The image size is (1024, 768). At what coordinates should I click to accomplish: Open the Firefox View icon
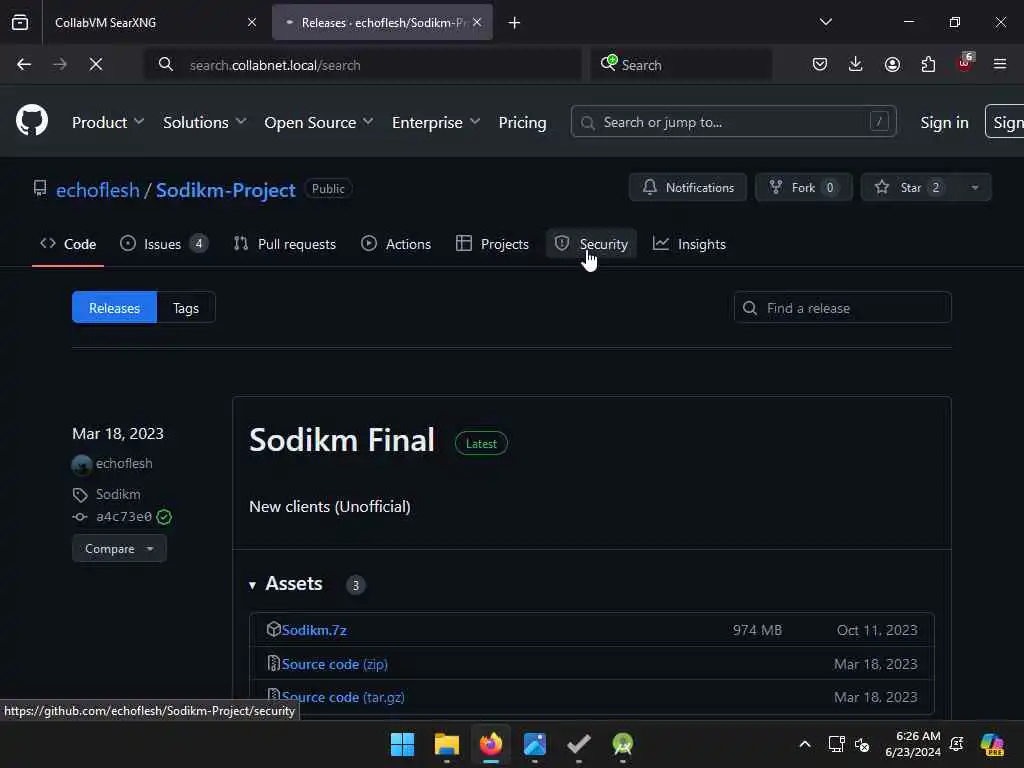20,22
